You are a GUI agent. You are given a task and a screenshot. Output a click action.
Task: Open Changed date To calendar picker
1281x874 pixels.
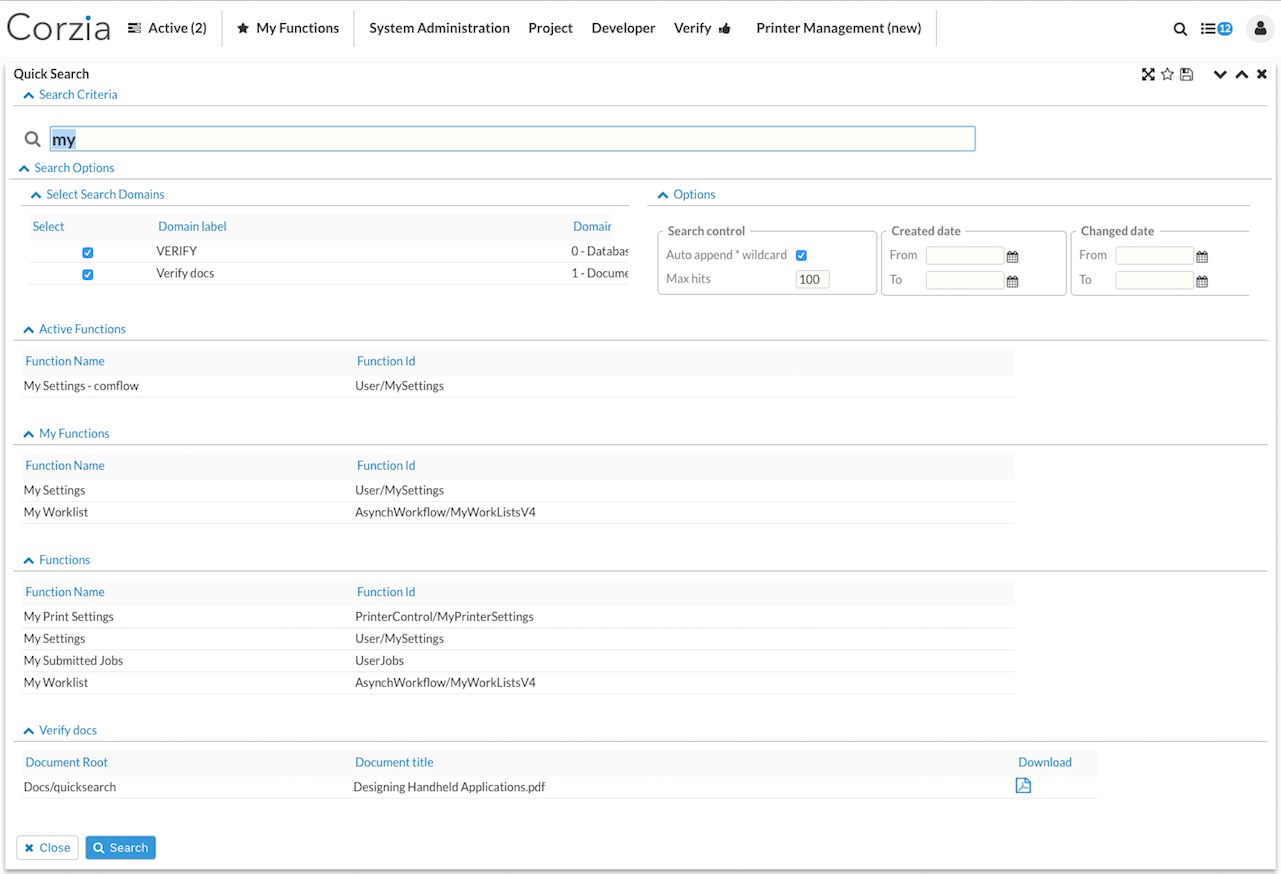tap(1202, 281)
